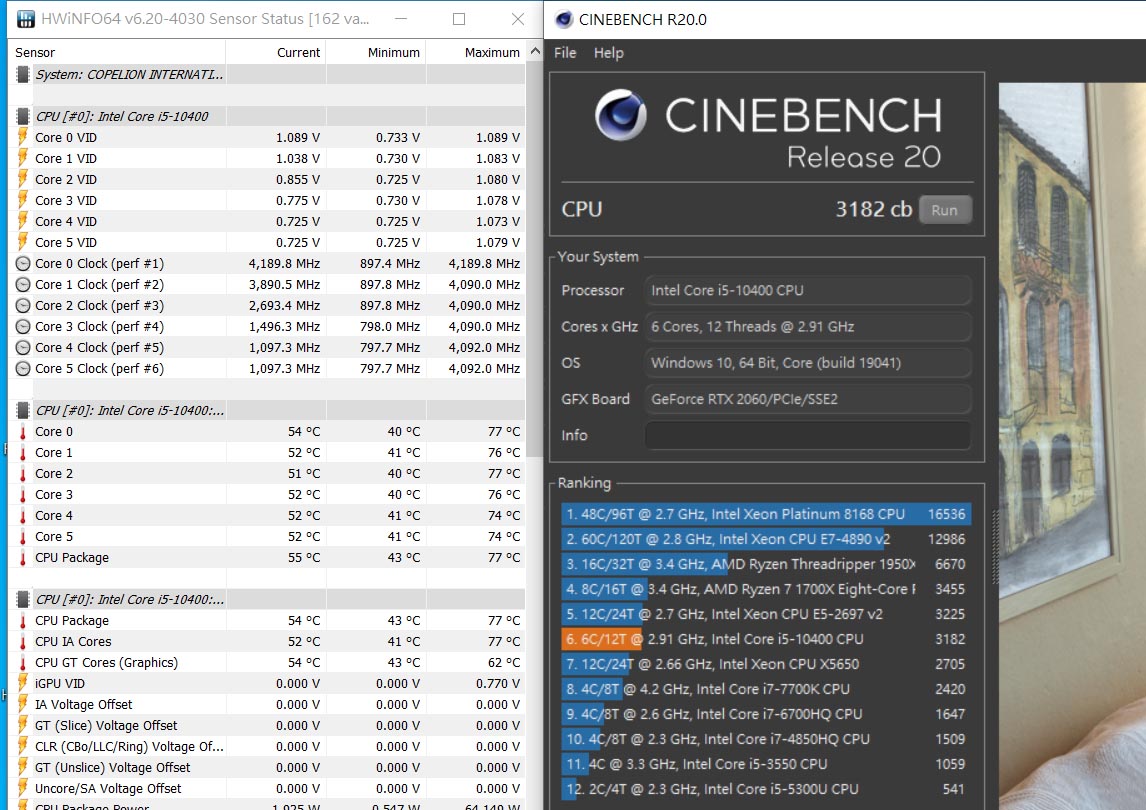Maximize the HWiNFO64 Sensor Status window
The height and width of the screenshot is (810, 1146).
pos(459,19)
